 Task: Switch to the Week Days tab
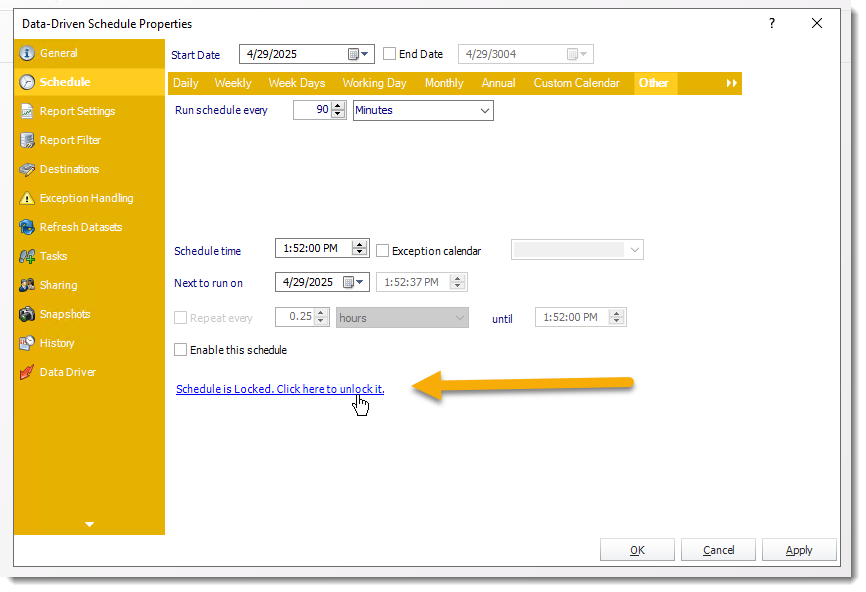(297, 83)
